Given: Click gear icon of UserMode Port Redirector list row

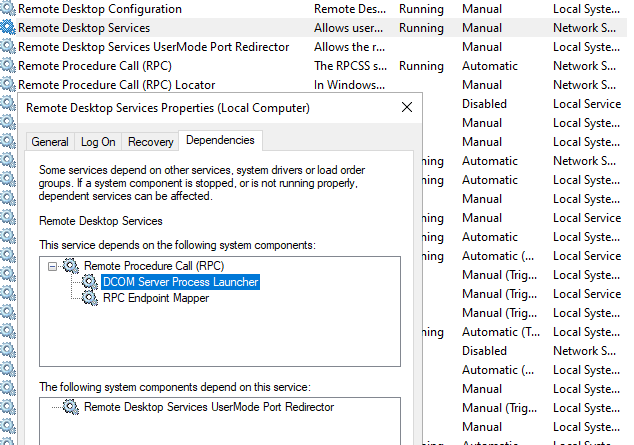Looking at the screenshot, I should 8,46.
